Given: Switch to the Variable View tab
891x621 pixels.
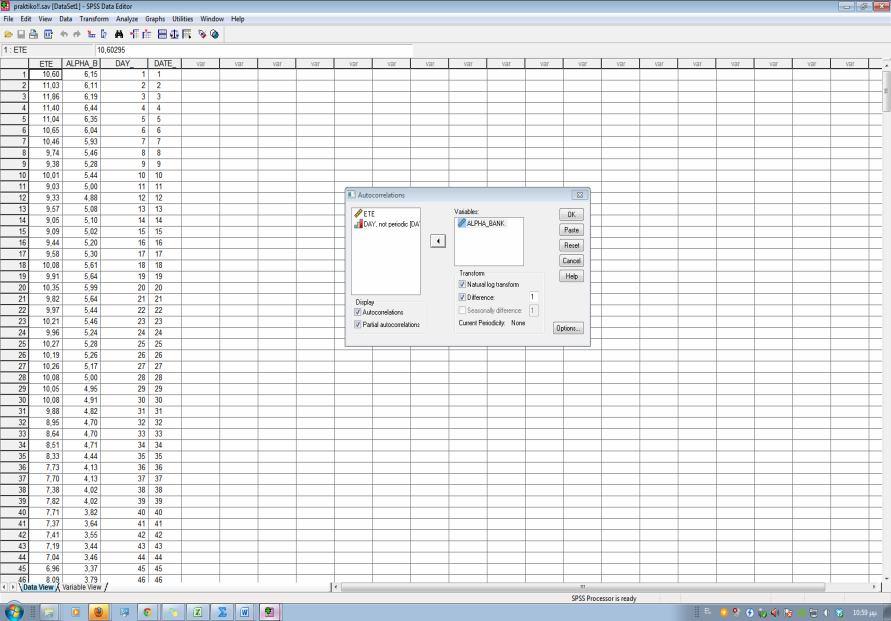Looking at the screenshot, I should click(82, 587).
